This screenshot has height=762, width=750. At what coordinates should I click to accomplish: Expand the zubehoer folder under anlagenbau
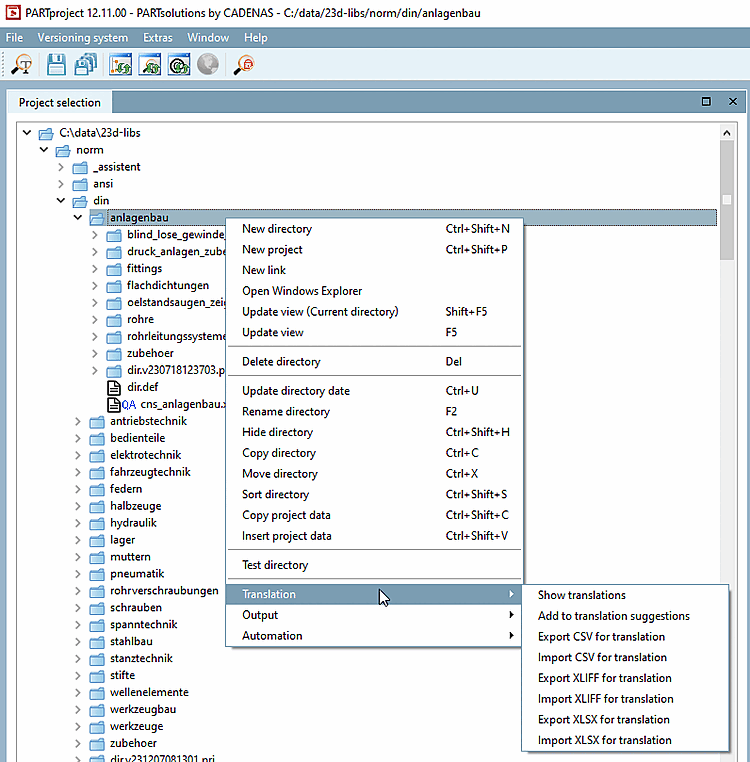[x=95, y=353]
